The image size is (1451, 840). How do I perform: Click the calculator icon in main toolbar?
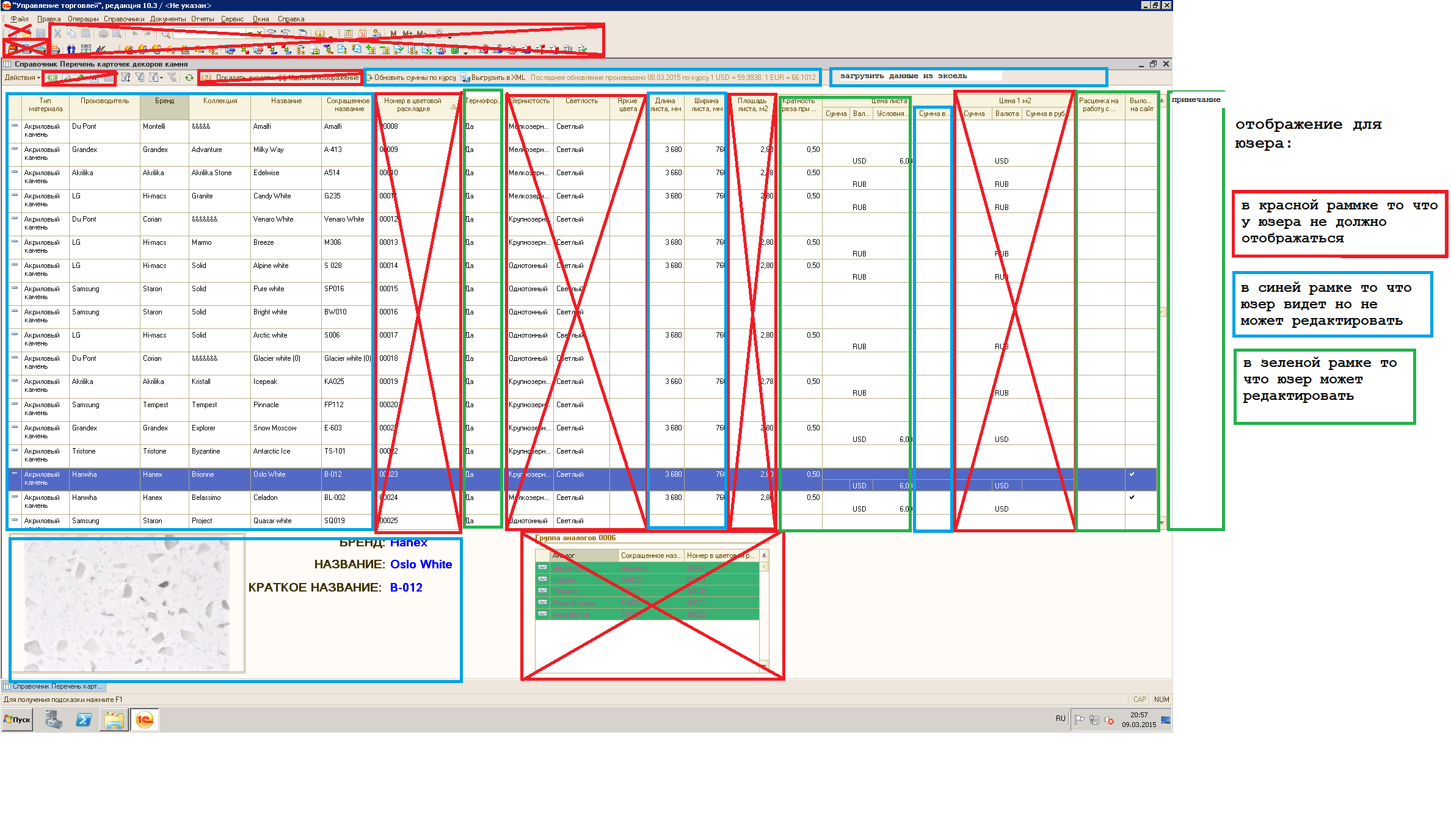348,34
